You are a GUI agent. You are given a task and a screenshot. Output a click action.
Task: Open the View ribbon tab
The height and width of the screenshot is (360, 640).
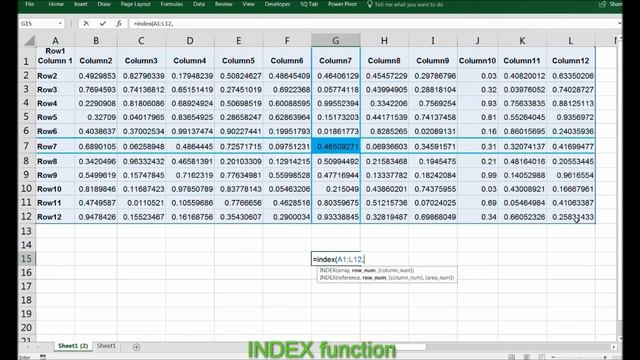coord(248,4)
